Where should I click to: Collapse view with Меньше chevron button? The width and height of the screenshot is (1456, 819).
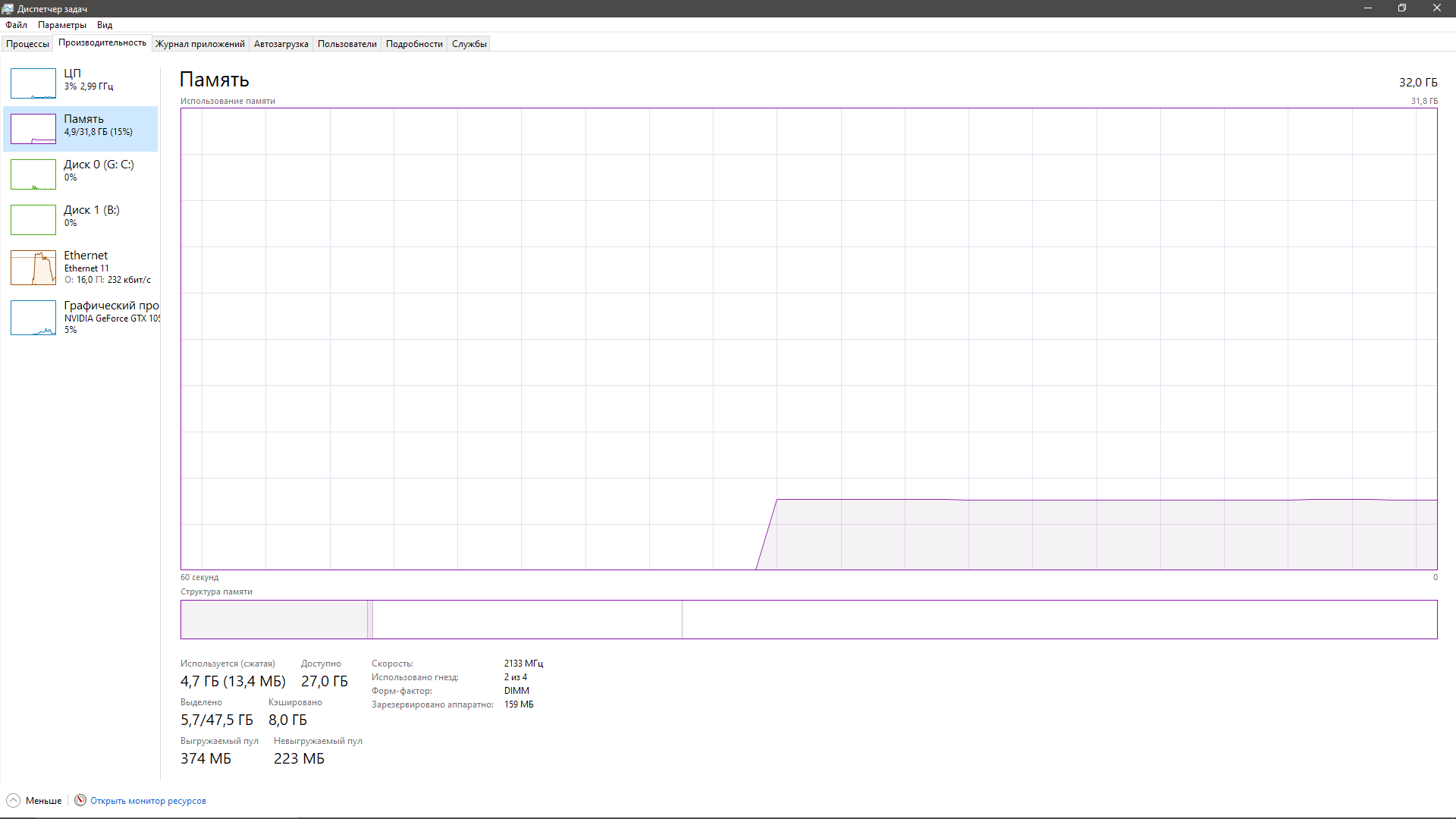click(13, 800)
